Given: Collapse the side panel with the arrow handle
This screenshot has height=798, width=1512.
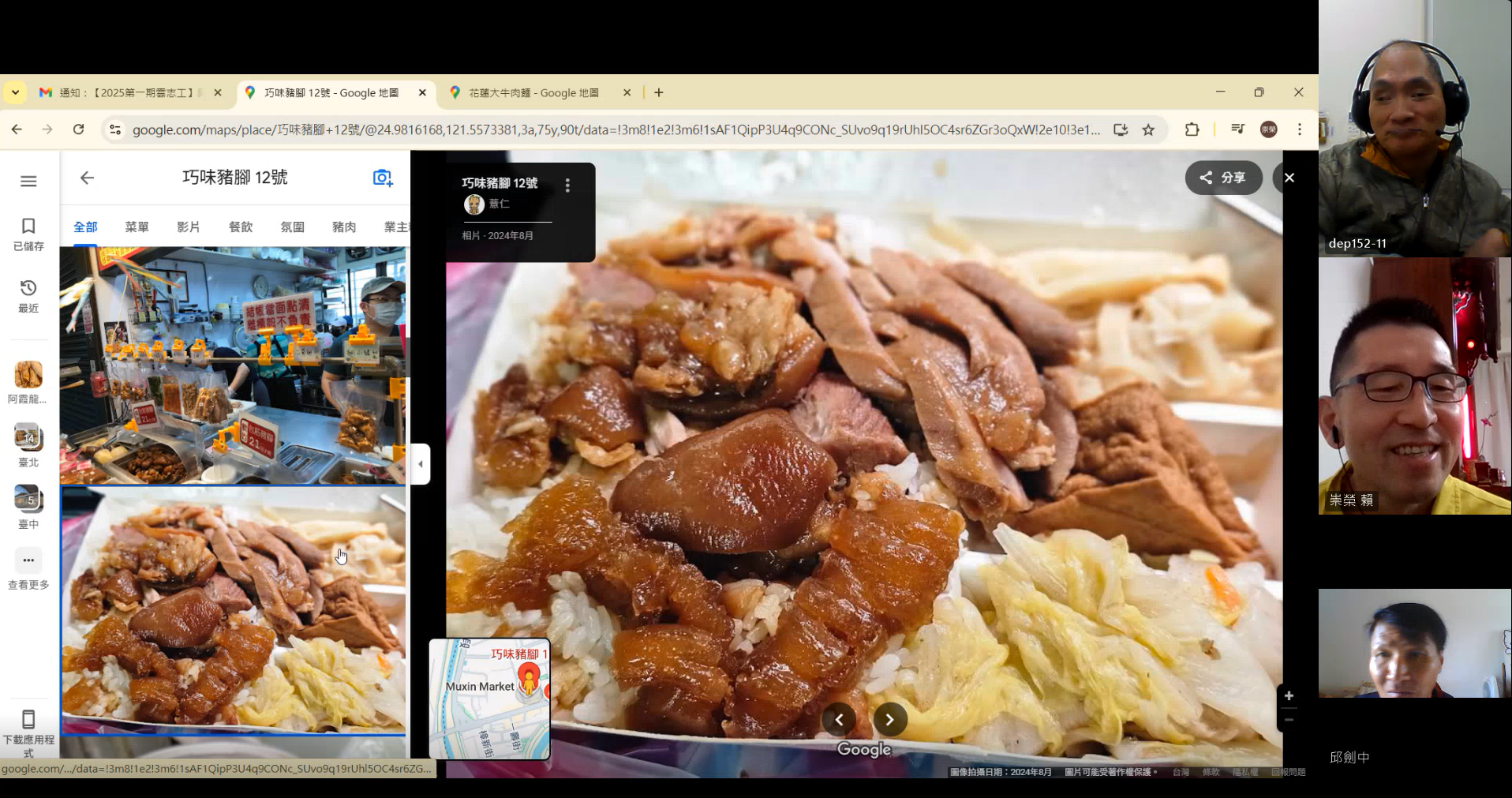Looking at the screenshot, I should pos(421,464).
